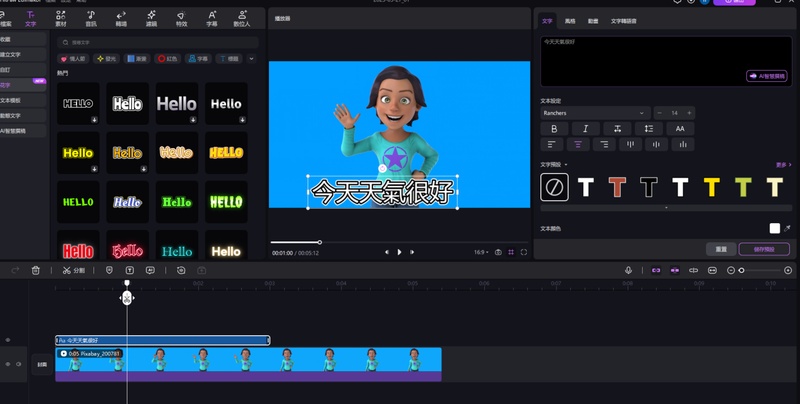Play the preview video

coord(399,252)
